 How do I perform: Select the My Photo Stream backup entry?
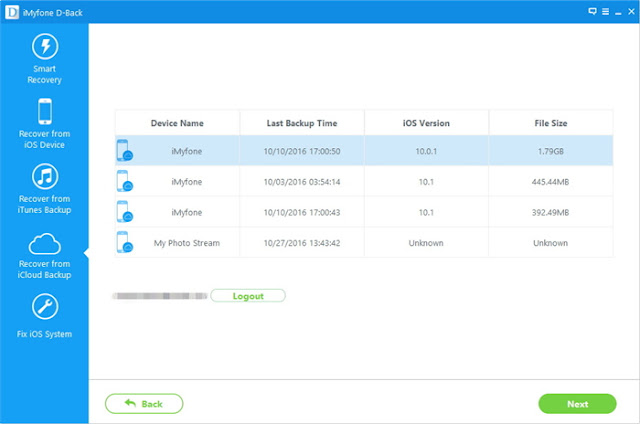[x=364, y=242]
